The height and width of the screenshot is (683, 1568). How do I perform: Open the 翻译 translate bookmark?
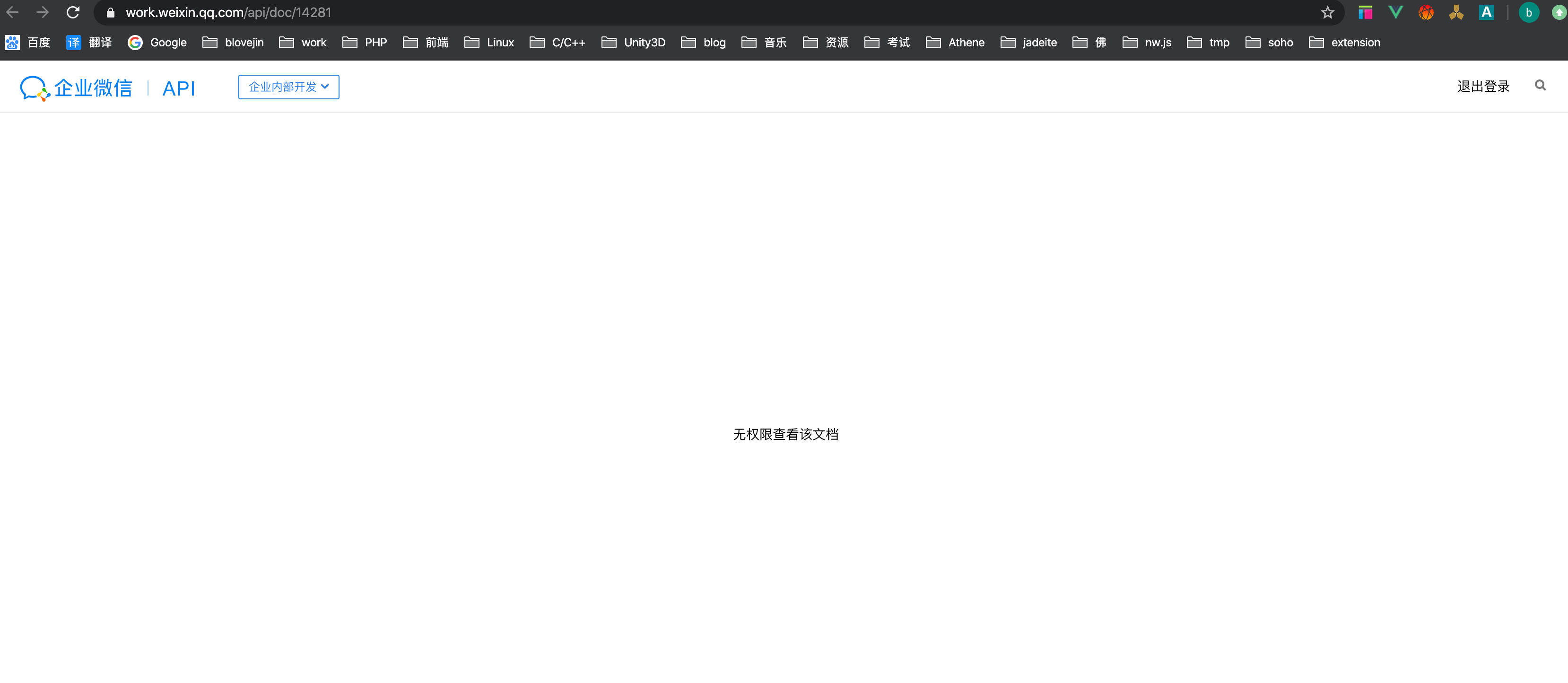coord(89,43)
